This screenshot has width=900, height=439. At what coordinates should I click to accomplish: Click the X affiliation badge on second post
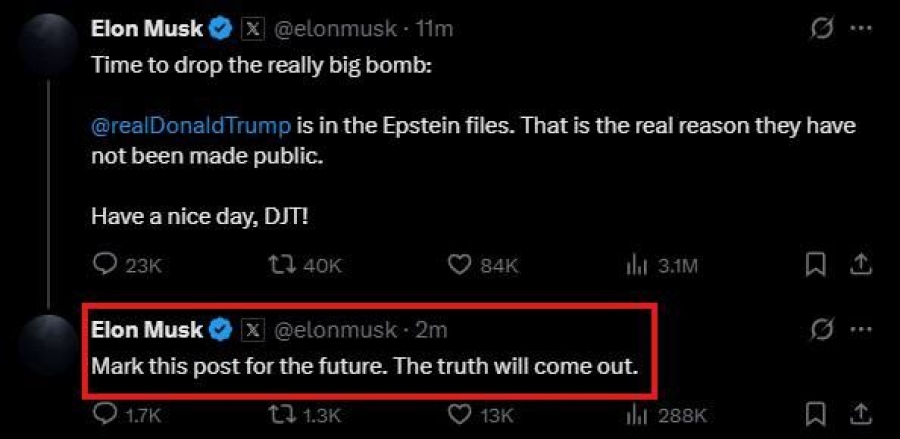[253, 330]
